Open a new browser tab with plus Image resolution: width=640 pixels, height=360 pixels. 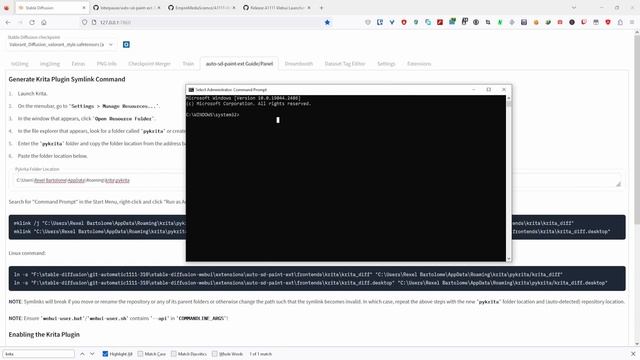click(x=321, y=8)
